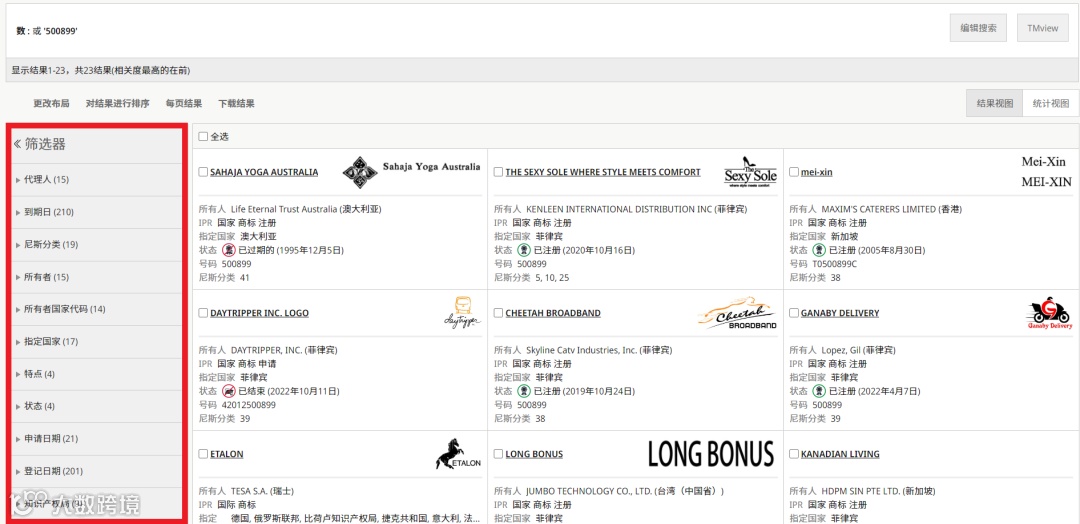Collapse the 筛选器 filter panel chevron
The image size is (1080, 524).
coord(17,144)
